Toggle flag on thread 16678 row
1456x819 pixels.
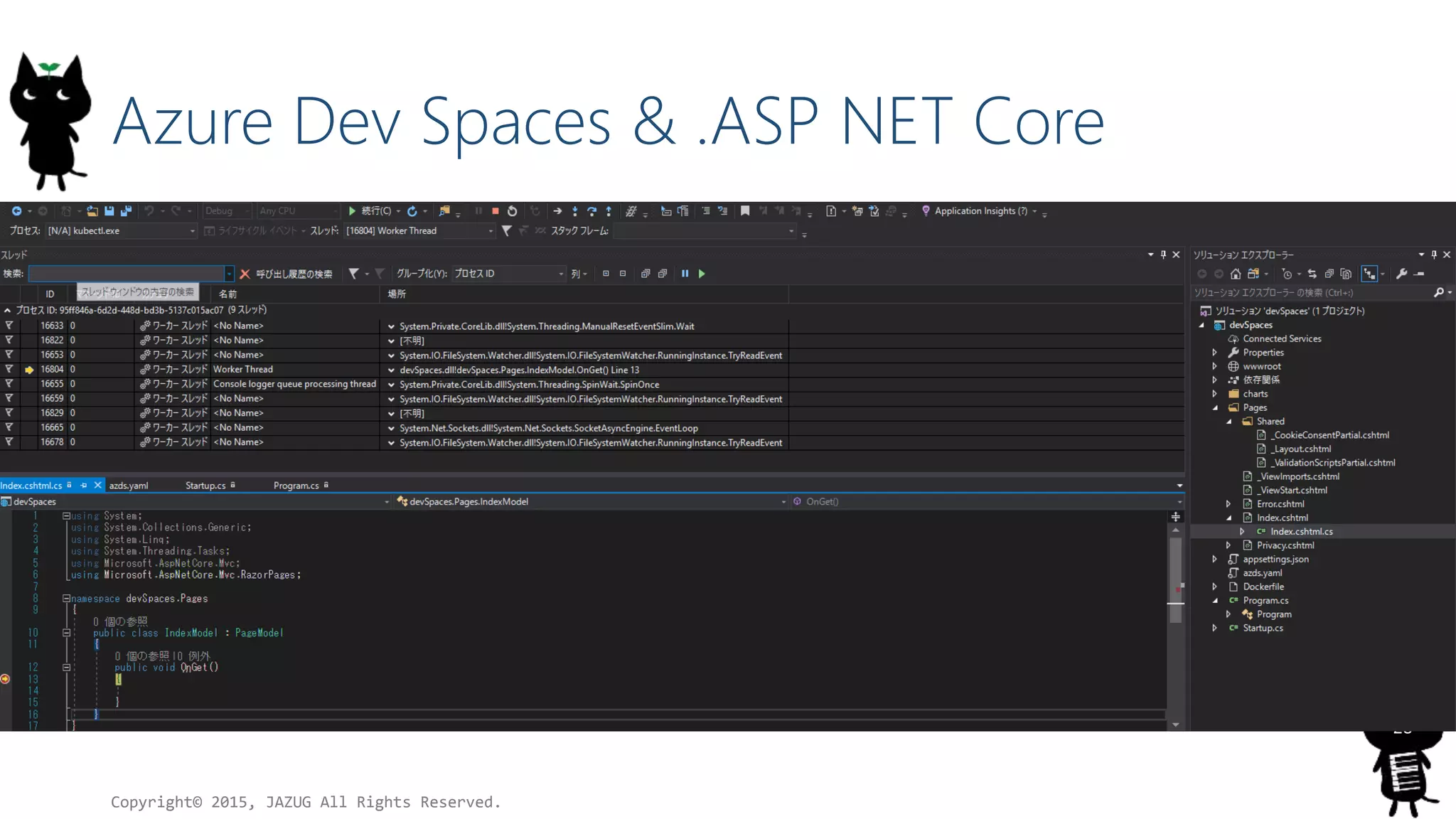[9, 442]
